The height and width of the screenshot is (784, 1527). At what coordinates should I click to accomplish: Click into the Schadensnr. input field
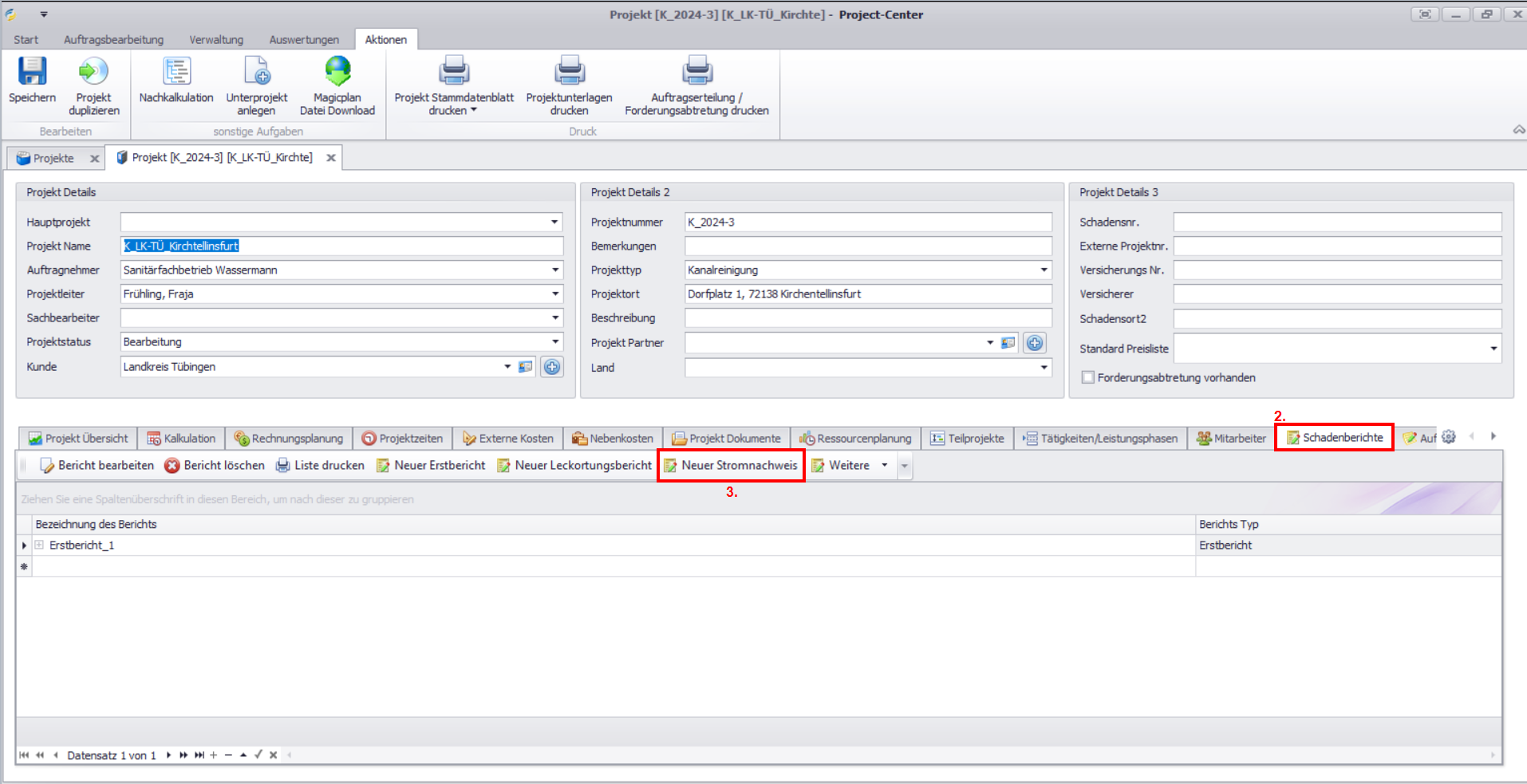point(1337,223)
